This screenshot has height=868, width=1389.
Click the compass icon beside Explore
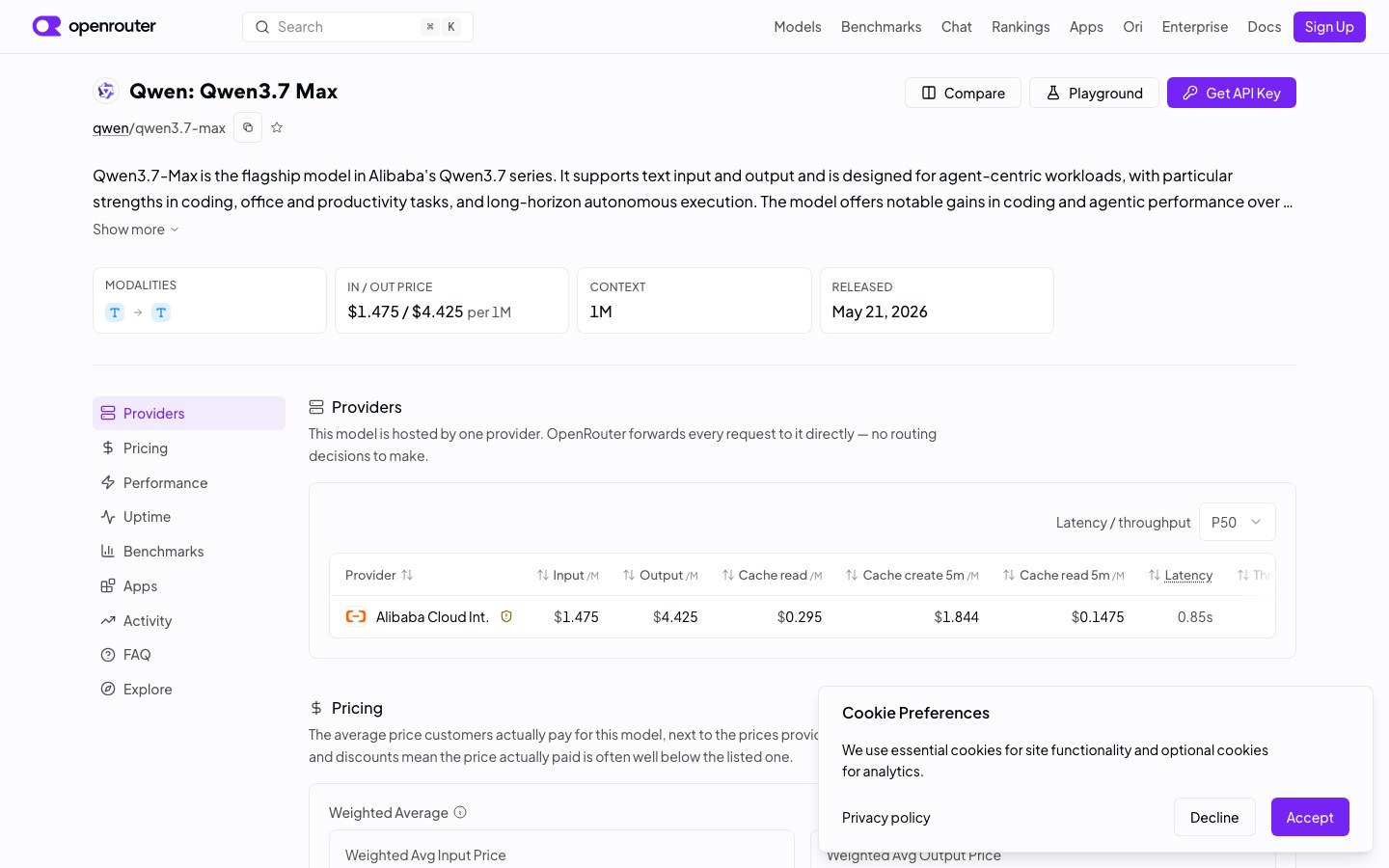point(108,689)
